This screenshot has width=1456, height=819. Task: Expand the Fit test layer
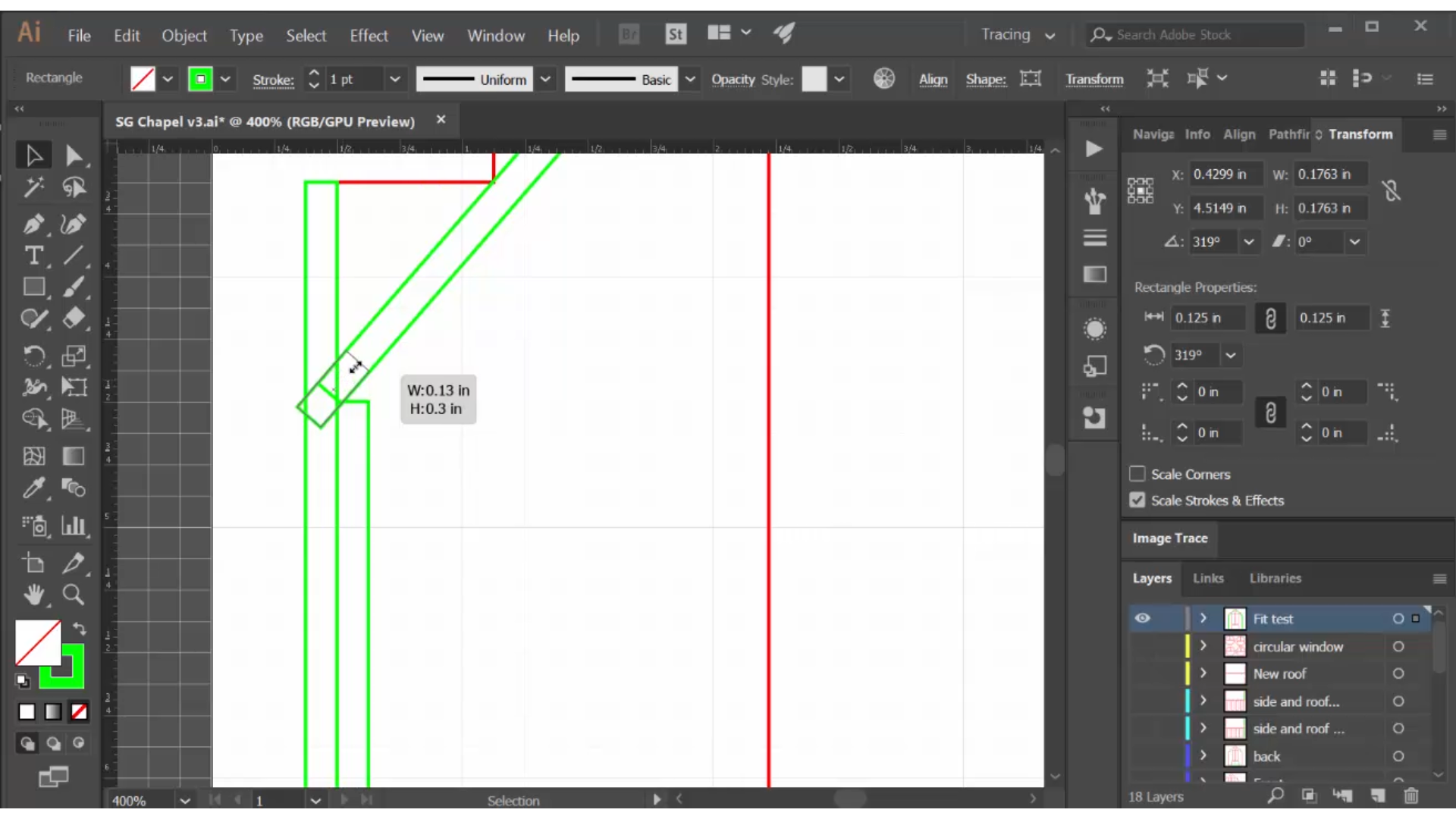pos(1203,618)
